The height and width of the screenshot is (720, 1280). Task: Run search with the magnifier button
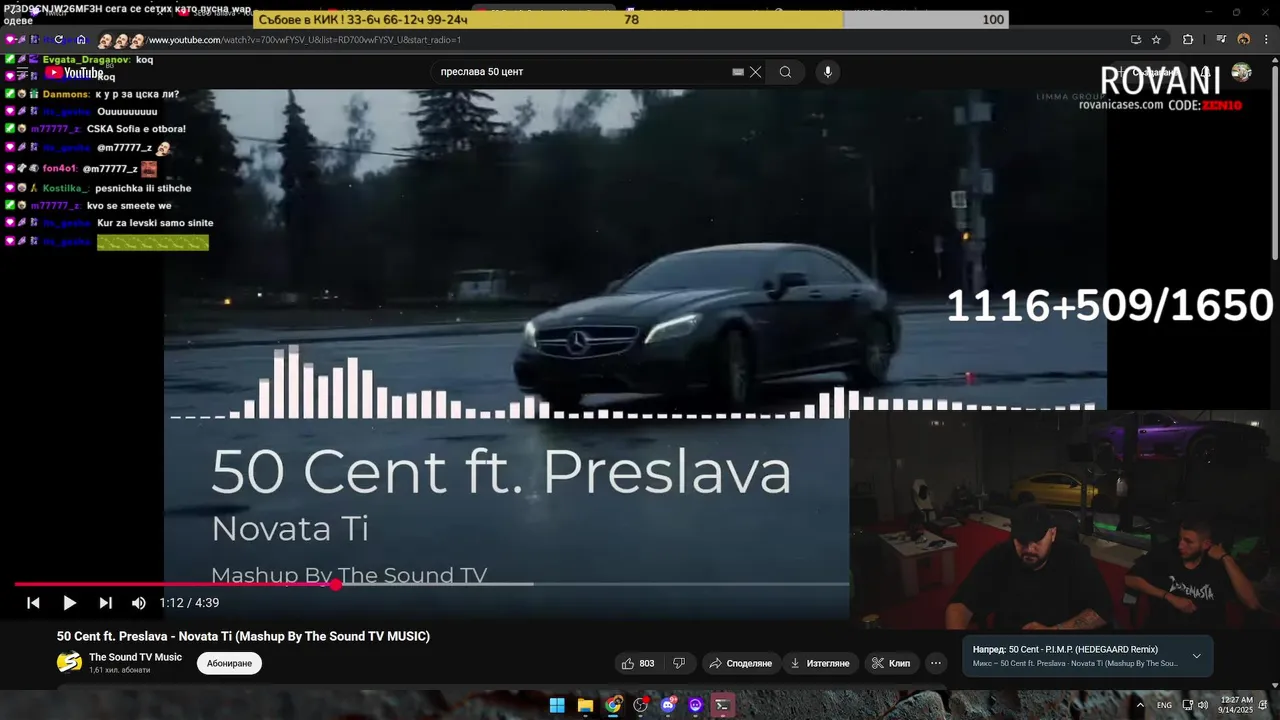(x=785, y=72)
